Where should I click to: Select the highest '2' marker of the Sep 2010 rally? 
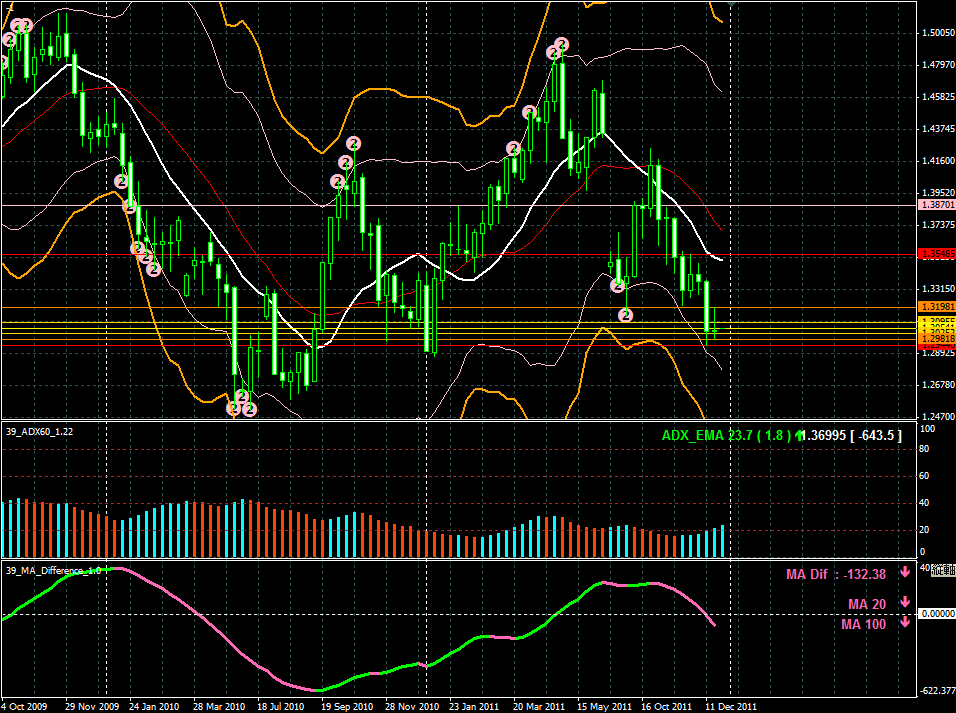click(353, 143)
